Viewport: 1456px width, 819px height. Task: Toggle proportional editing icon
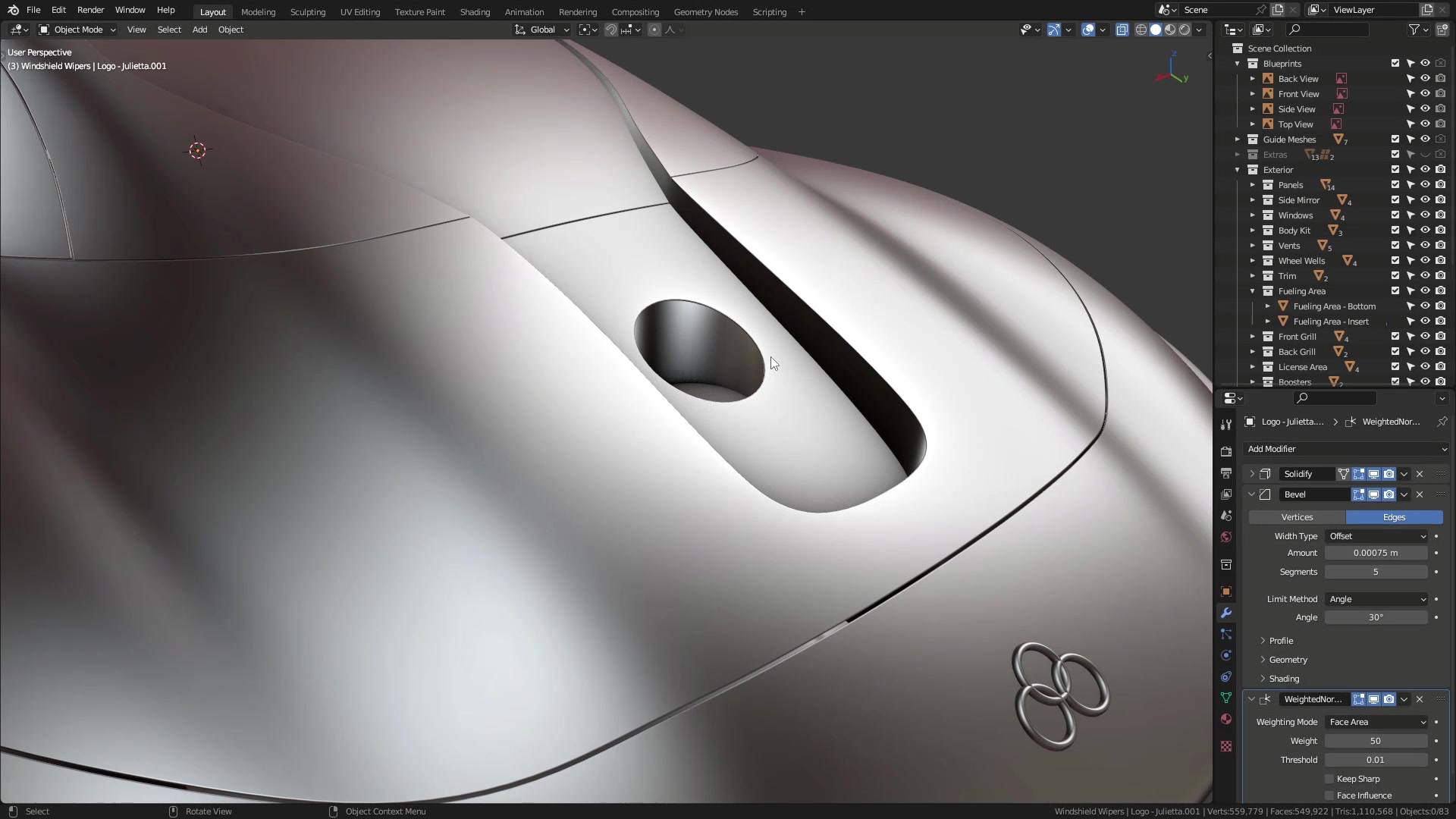(654, 30)
